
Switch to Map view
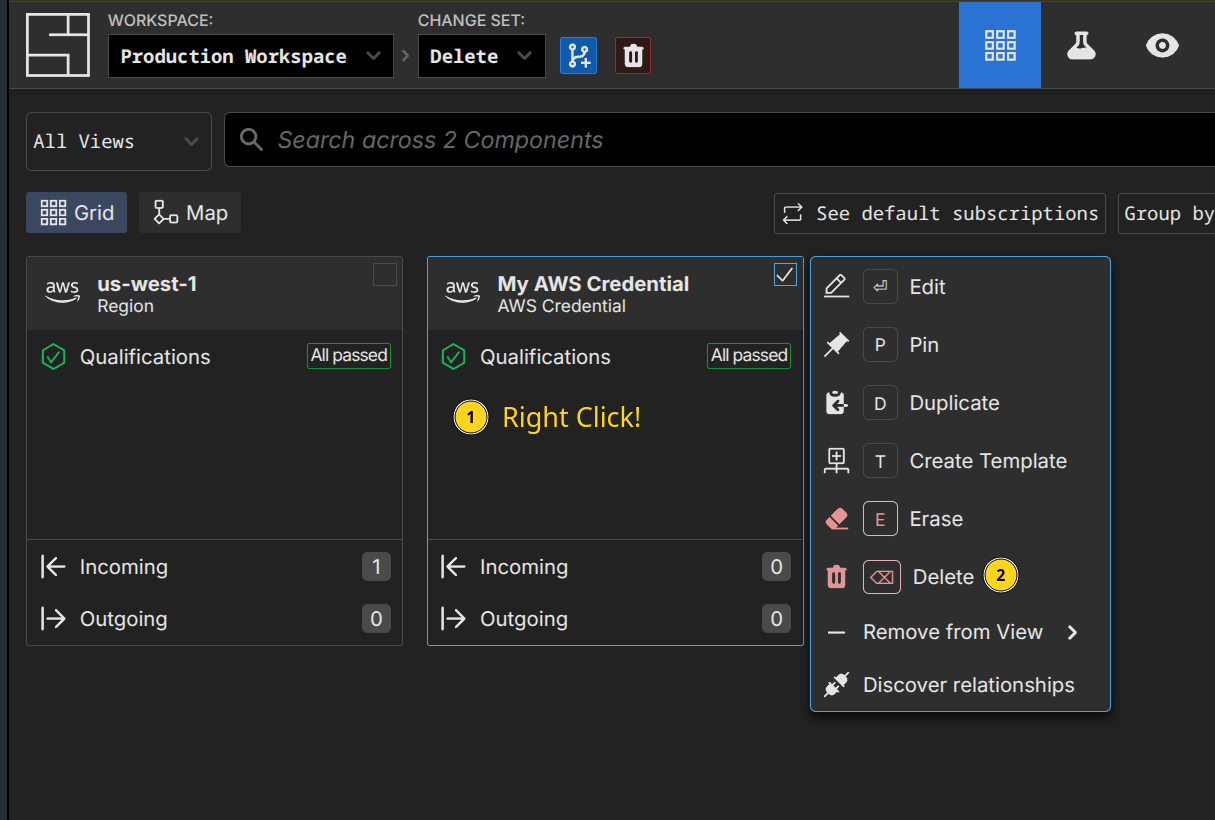pyautogui.click(x=190, y=213)
